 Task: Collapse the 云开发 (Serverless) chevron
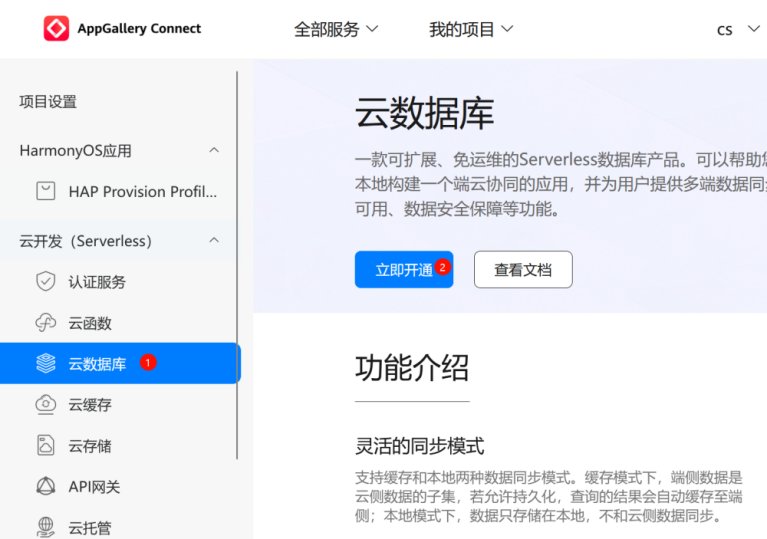(x=214, y=240)
